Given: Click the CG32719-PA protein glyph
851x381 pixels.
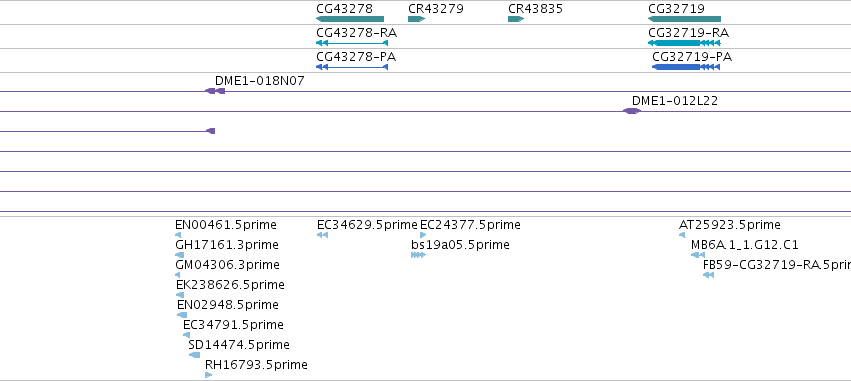Looking at the screenshot, I should [x=686, y=67].
